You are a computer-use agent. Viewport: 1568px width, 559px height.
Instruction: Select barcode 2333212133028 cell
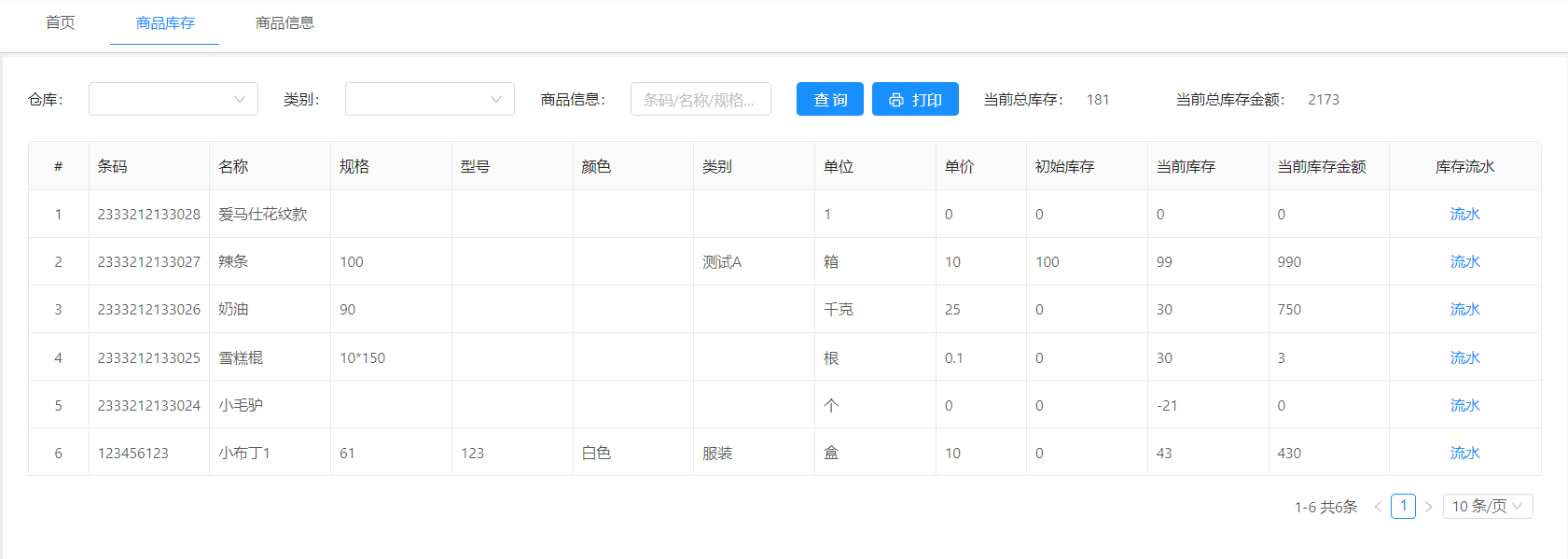149,214
